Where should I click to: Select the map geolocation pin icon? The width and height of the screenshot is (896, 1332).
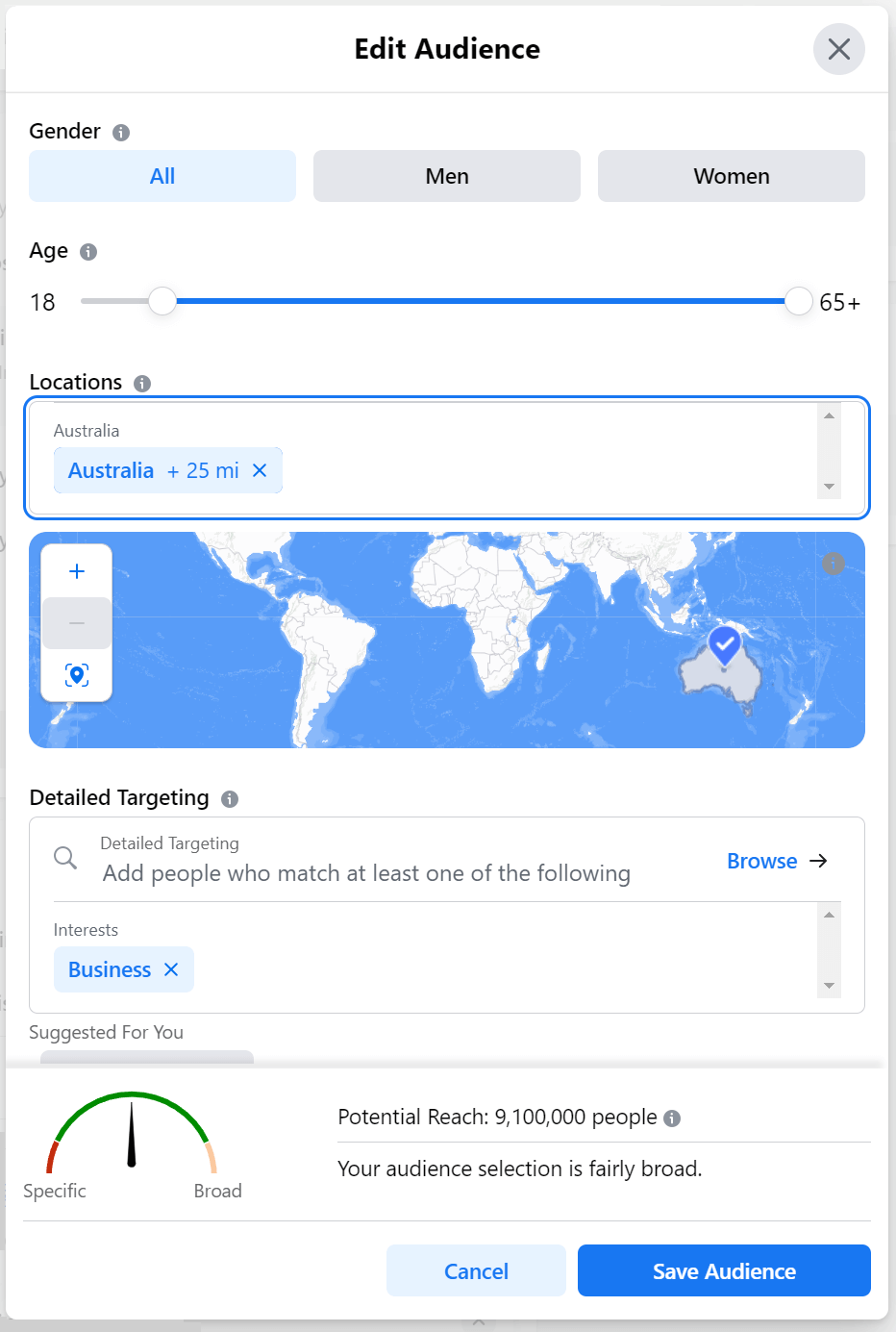(x=76, y=675)
